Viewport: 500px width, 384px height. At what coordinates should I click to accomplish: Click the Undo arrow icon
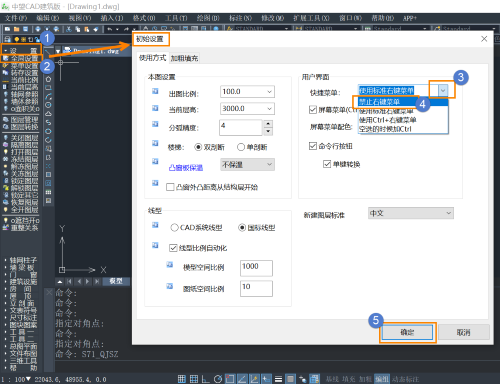(110, 29)
